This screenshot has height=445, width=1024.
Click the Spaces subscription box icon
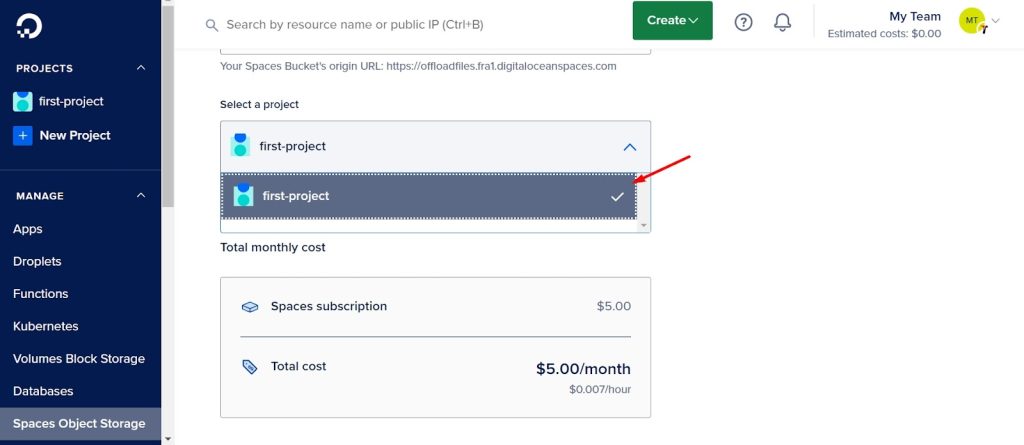click(x=250, y=306)
